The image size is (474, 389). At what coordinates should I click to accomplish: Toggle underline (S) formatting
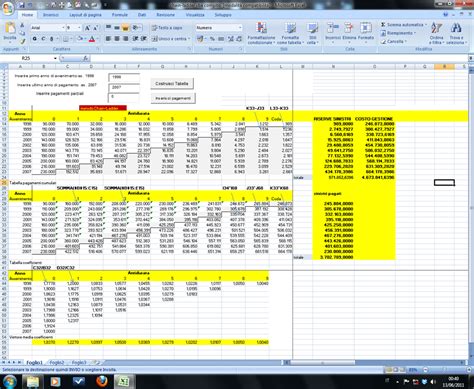[x=51, y=39]
